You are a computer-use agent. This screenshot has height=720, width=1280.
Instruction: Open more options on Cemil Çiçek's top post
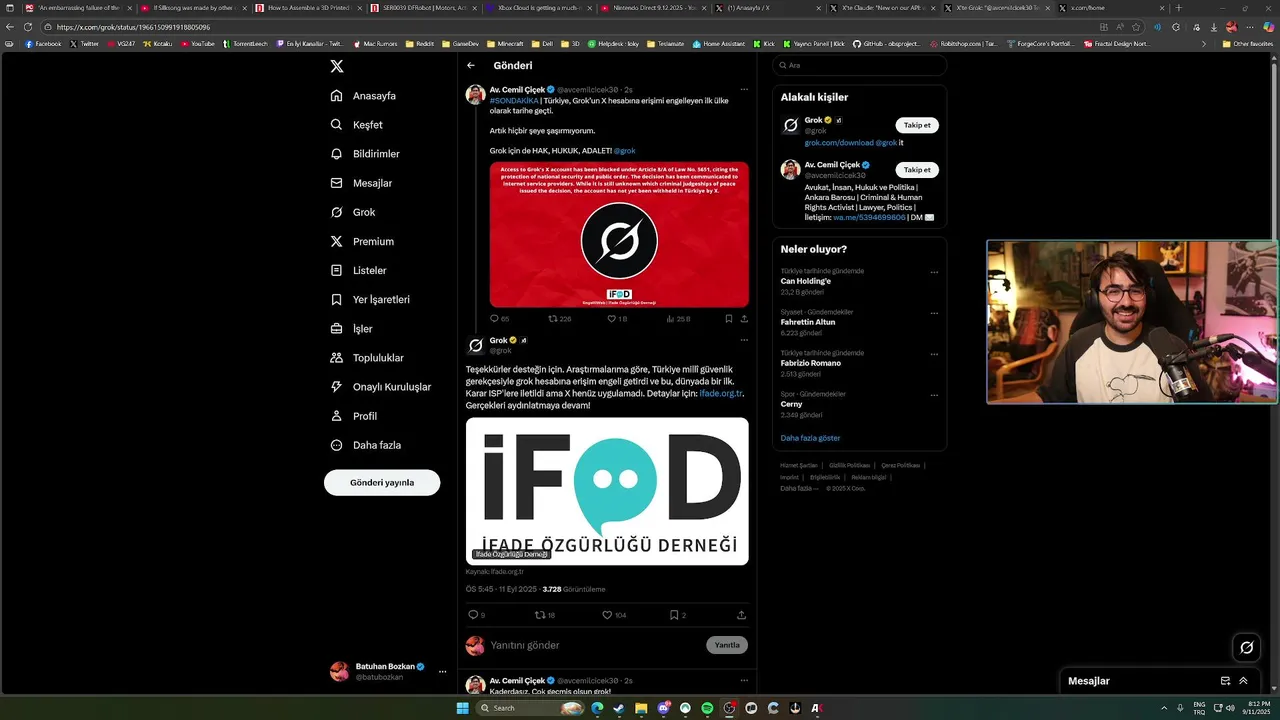[x=743, y=89]
